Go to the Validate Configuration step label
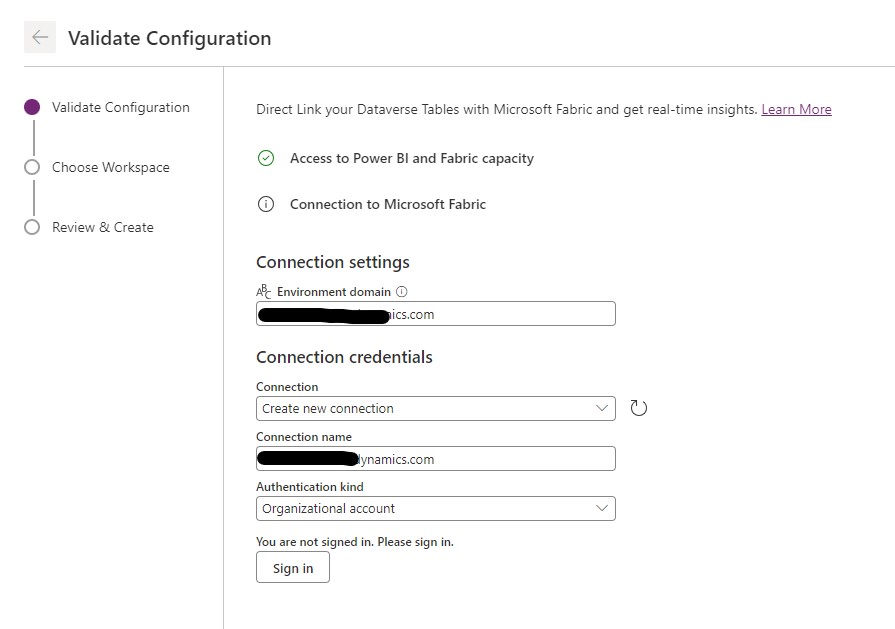The image size is (895, 629). click(120, 107)
